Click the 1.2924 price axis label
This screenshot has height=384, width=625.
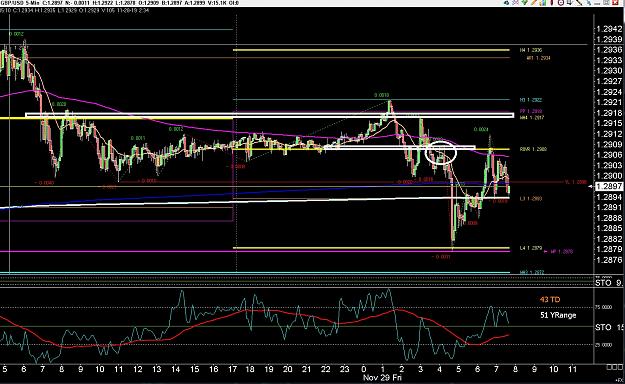coord(609,92)
